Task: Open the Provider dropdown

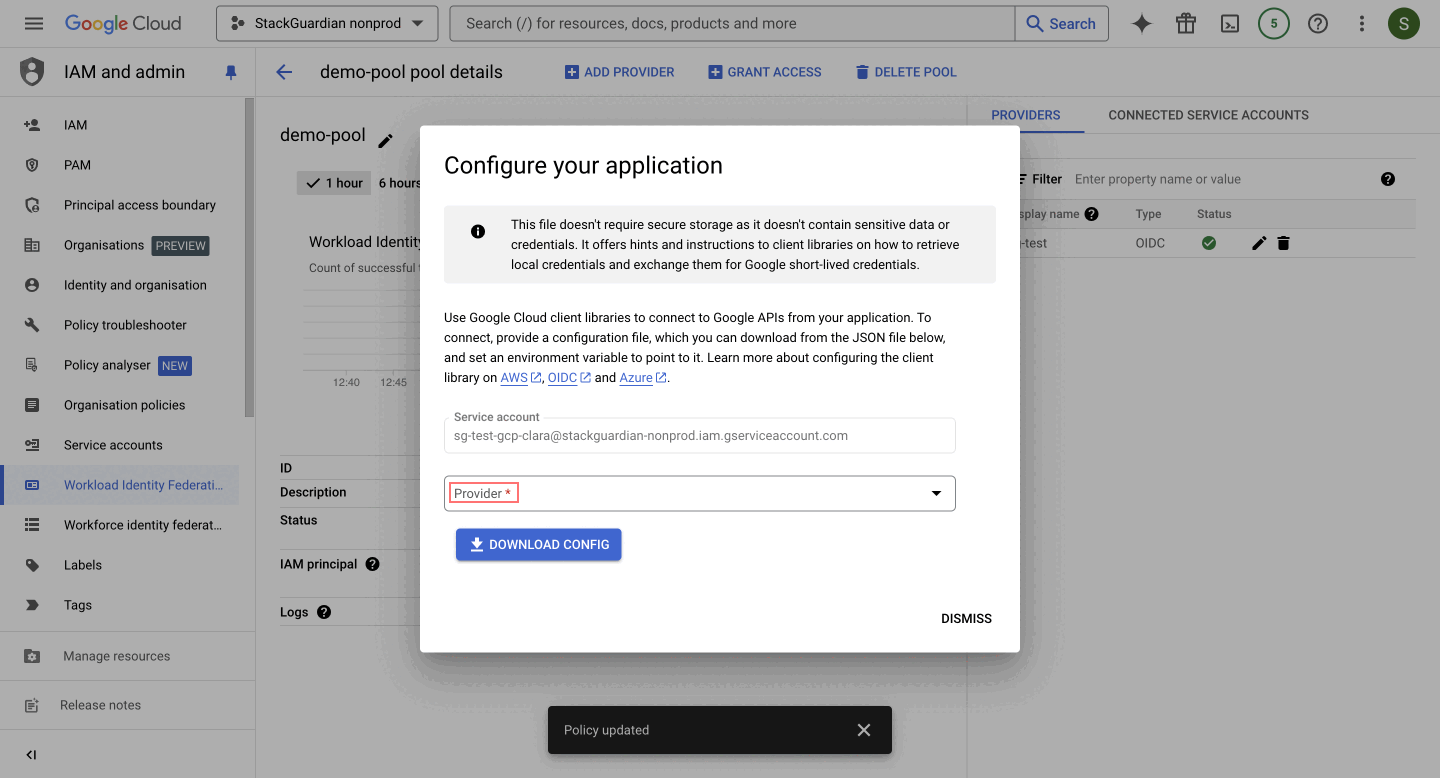Action: 699,493
